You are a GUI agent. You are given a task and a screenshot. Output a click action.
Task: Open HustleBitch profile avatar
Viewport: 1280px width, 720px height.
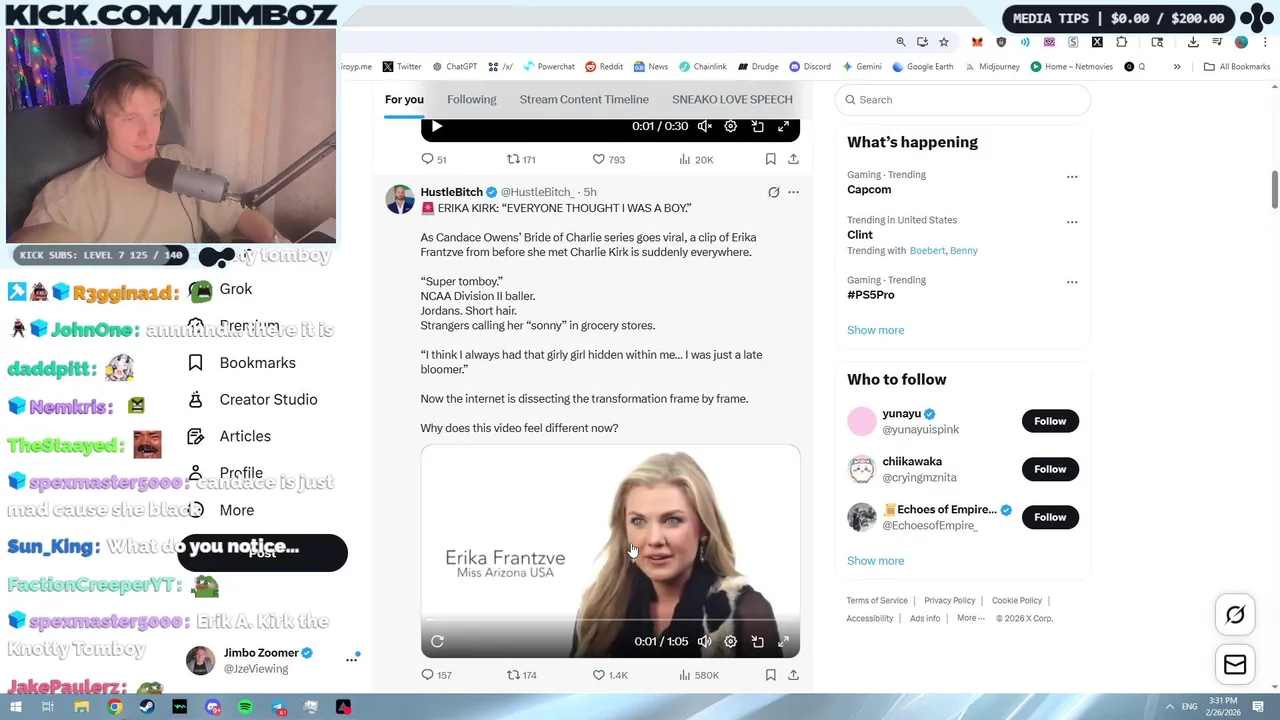tap(400, 199)
